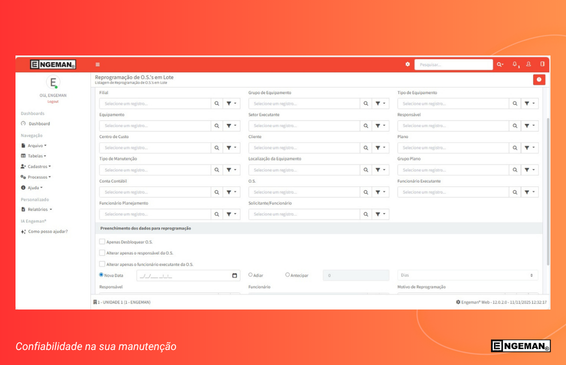Open filter dropdown for Tipo de Equipamento
The width and height of the screenshot is (566, 365).
[530, 104]
